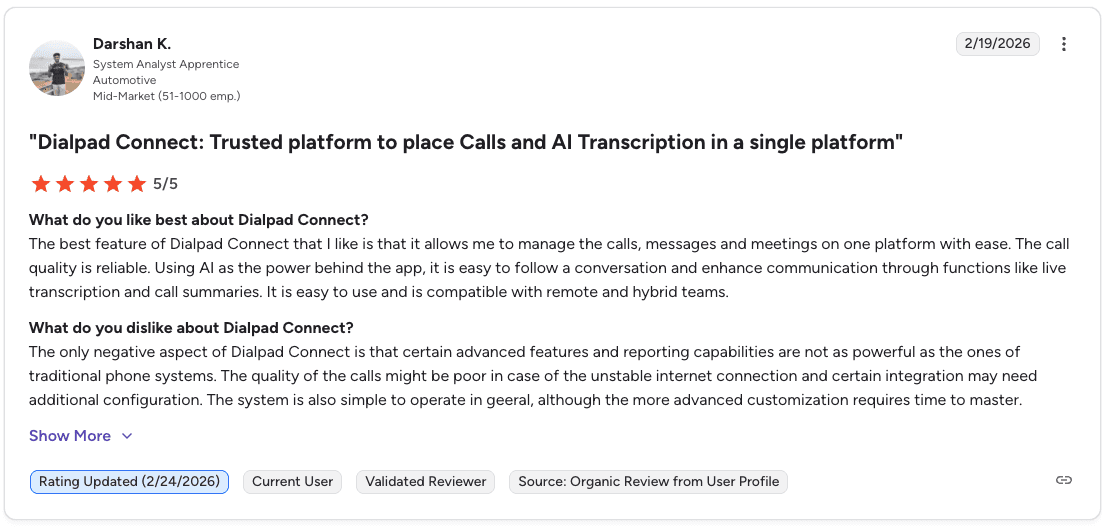
Task: Open the three-dot options menu
Action: pyautogui.click(x=1063, y=44)
